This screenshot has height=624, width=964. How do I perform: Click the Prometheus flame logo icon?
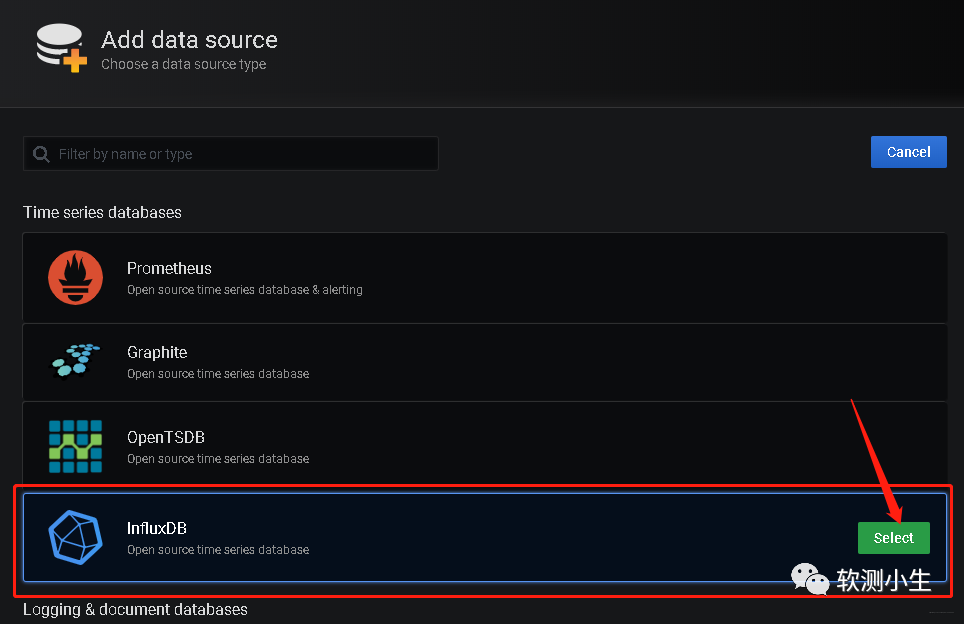click(x=76, y=277)
